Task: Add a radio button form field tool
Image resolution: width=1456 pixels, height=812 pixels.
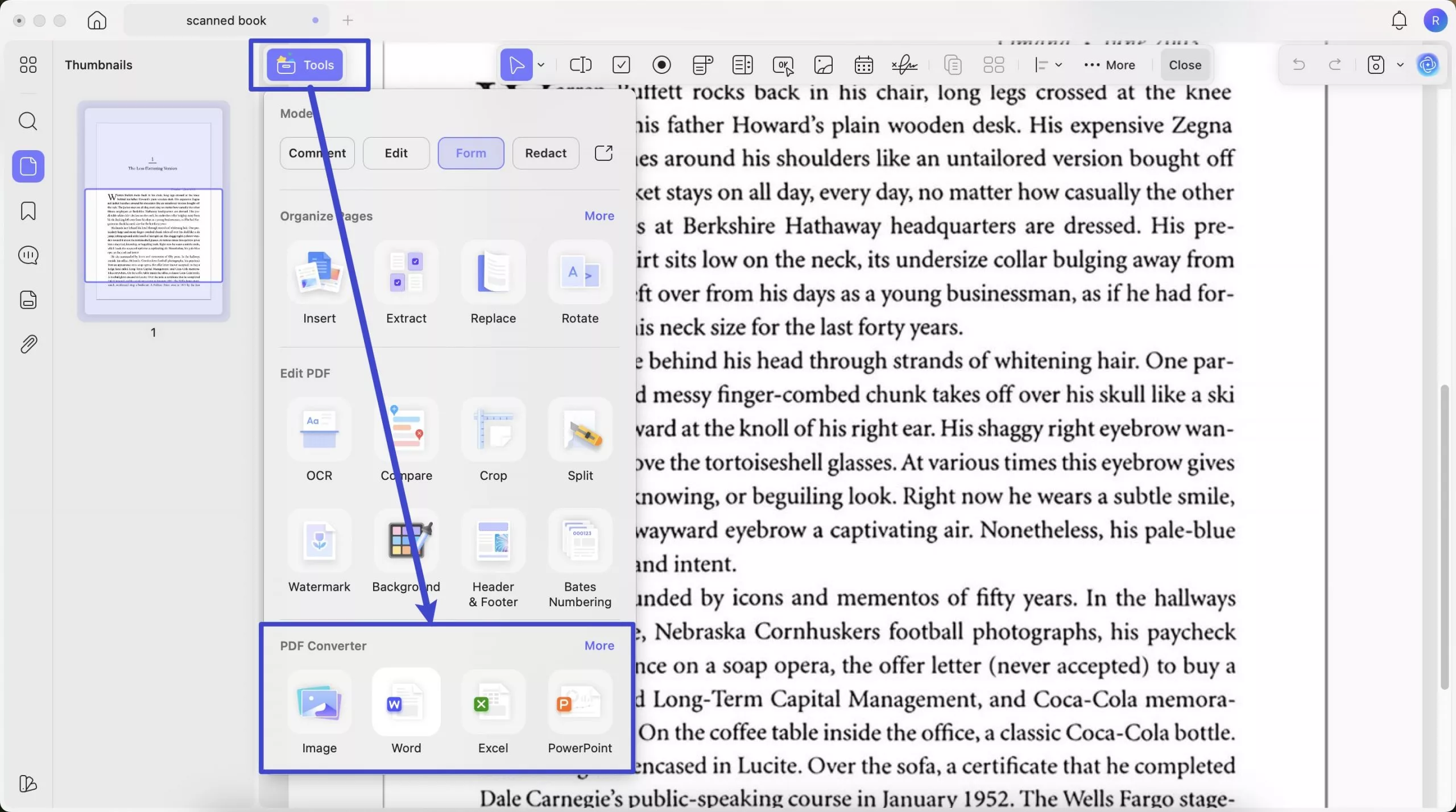Action: [661, 65]
